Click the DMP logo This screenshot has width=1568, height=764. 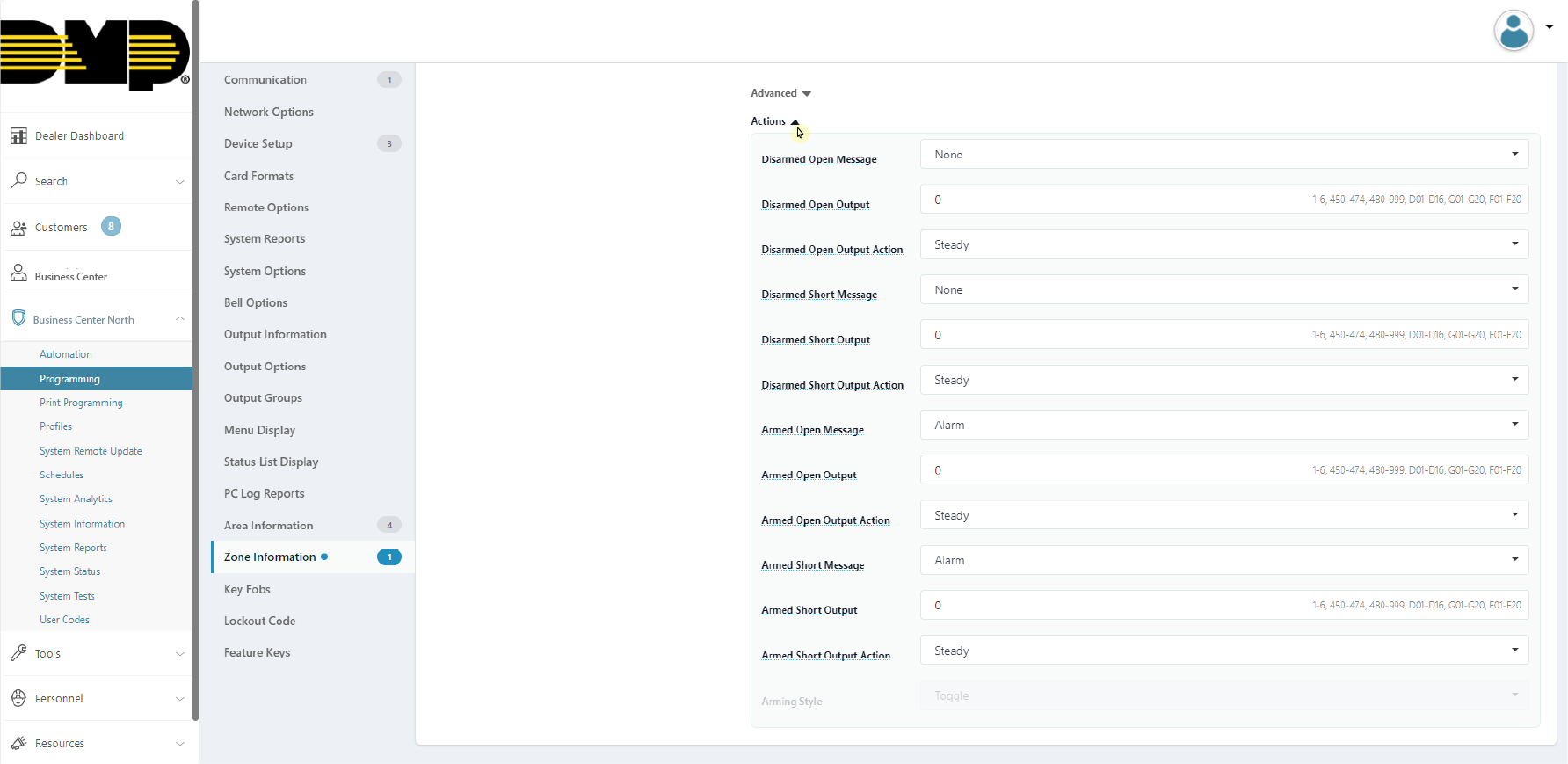pyautogui.click(x=95, y=53)
